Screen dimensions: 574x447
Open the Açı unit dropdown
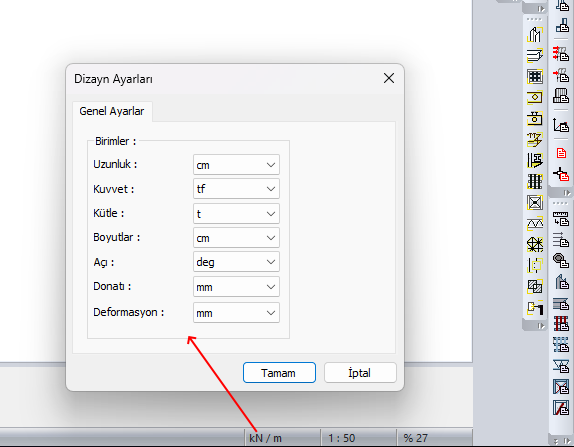tap(236, 262)
